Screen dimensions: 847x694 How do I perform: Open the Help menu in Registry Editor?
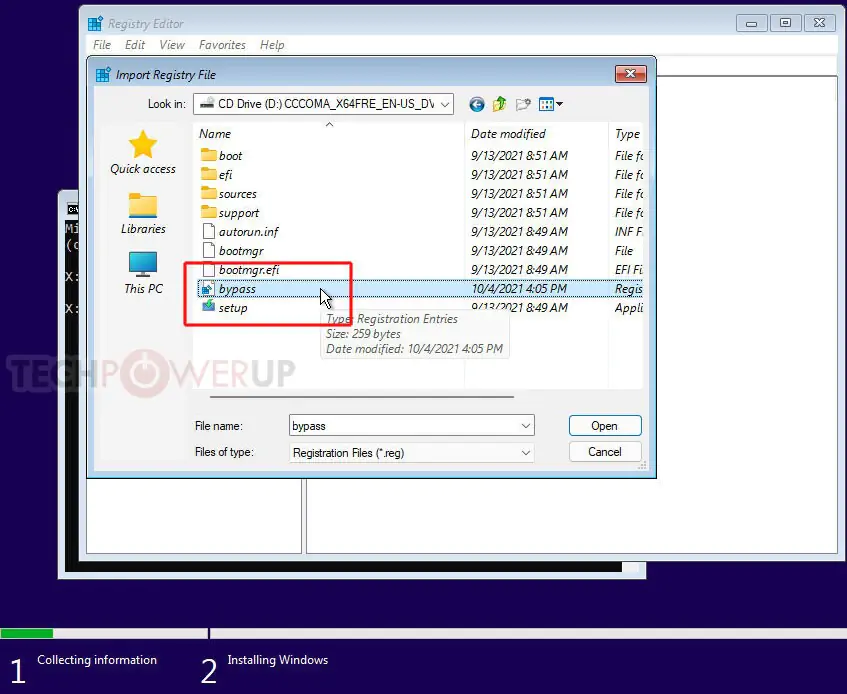pyautogui.click(x=272, y=45)
